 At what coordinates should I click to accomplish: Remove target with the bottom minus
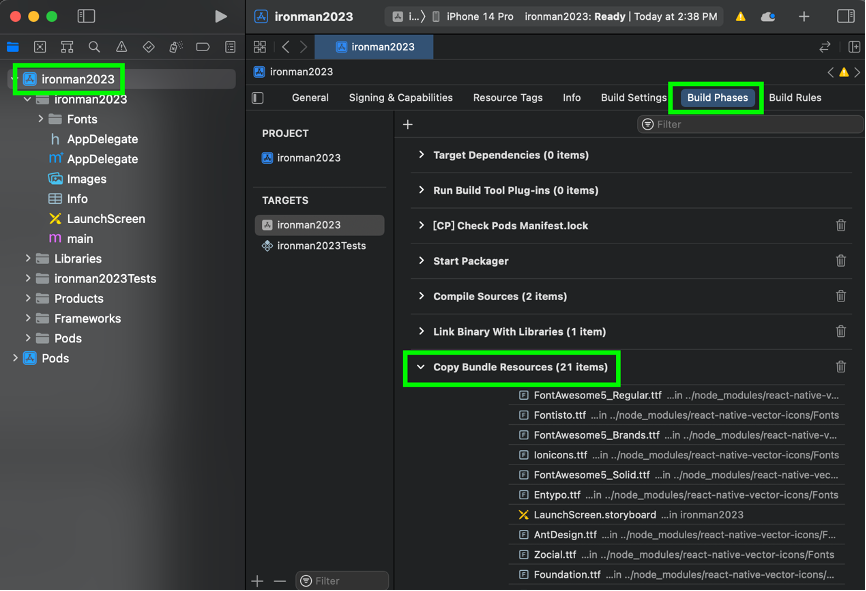[x=280, y=581]
